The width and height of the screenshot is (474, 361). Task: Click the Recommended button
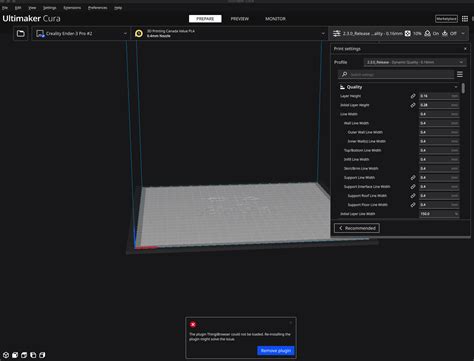coord(357,228)
